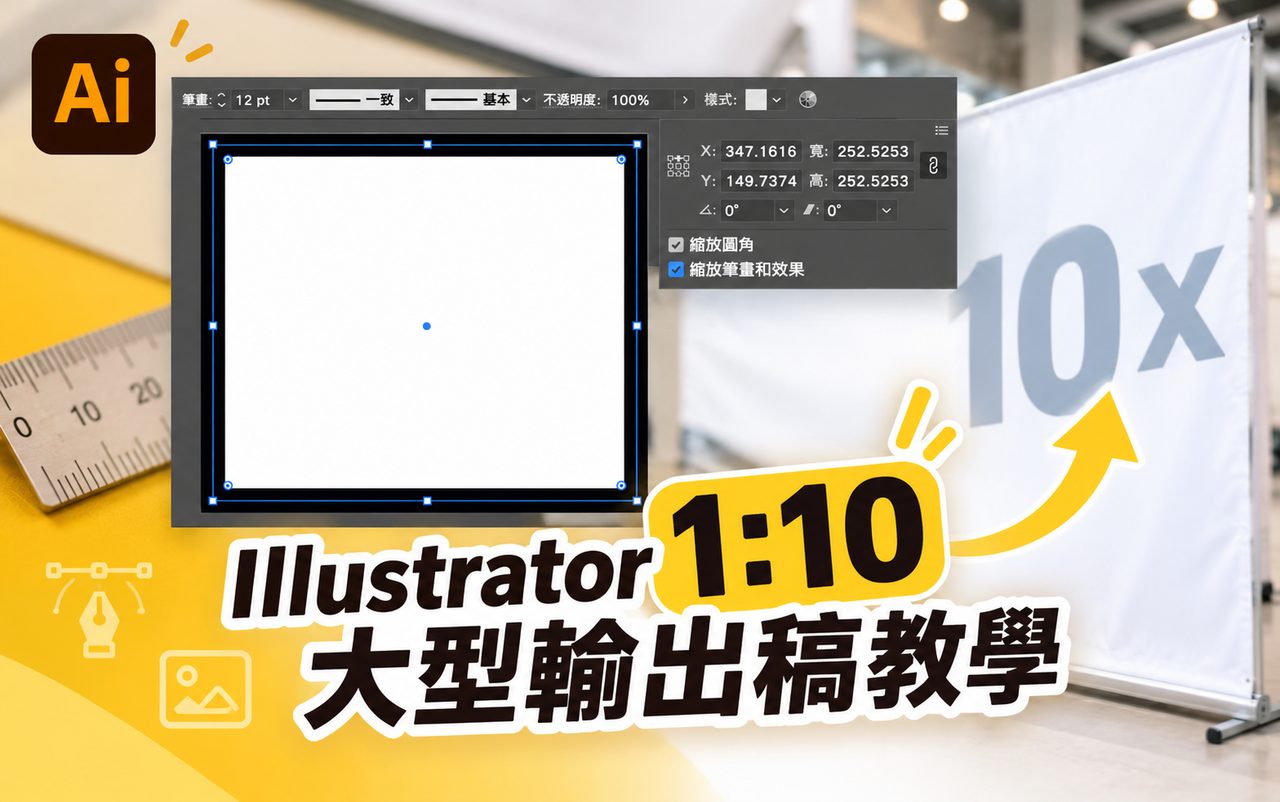Click the 樣式 graphic style swatch
The height and width of the screenshot is (802, 1280).
point(756,100)
